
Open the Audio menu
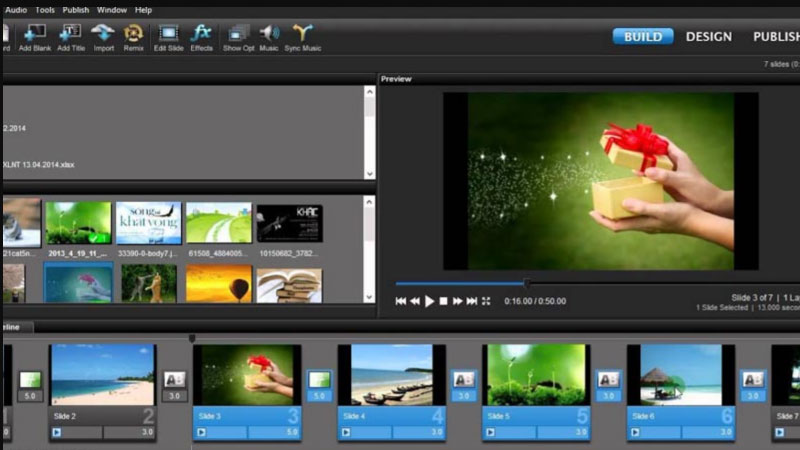(x=16, y=10)
